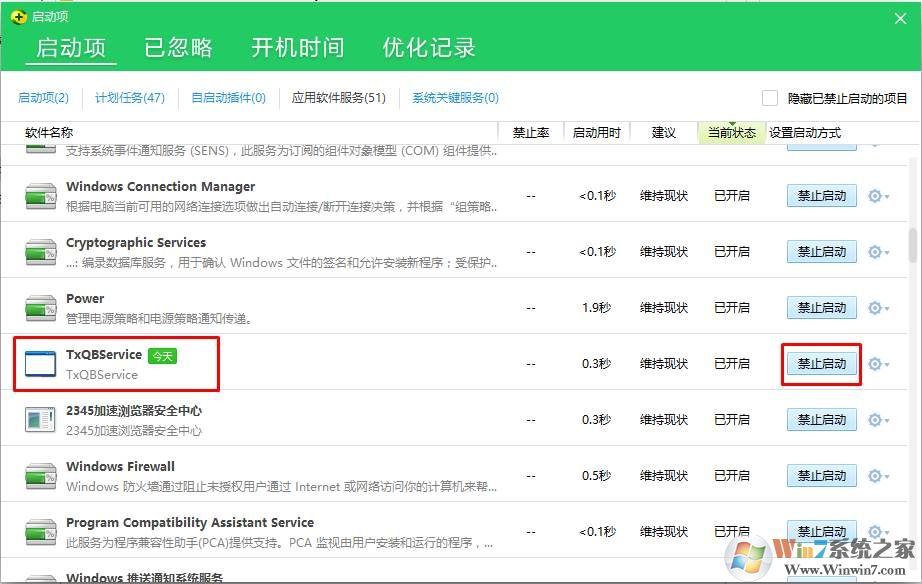Viewport: 922px width, 584px height.
Task: Click the Power service icon
Action: pos(41,308)
